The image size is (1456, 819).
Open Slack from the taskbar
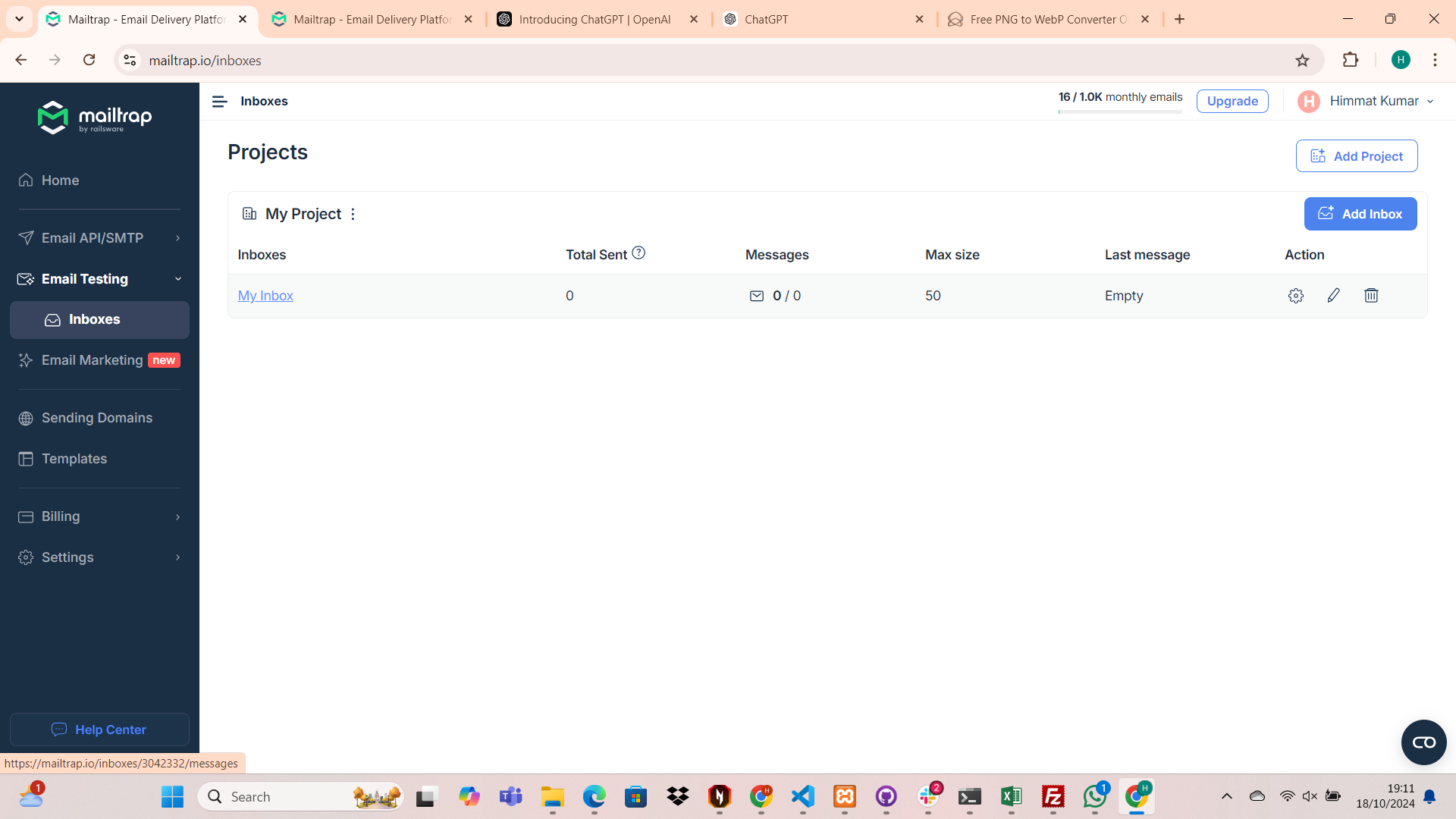[928, 797]
